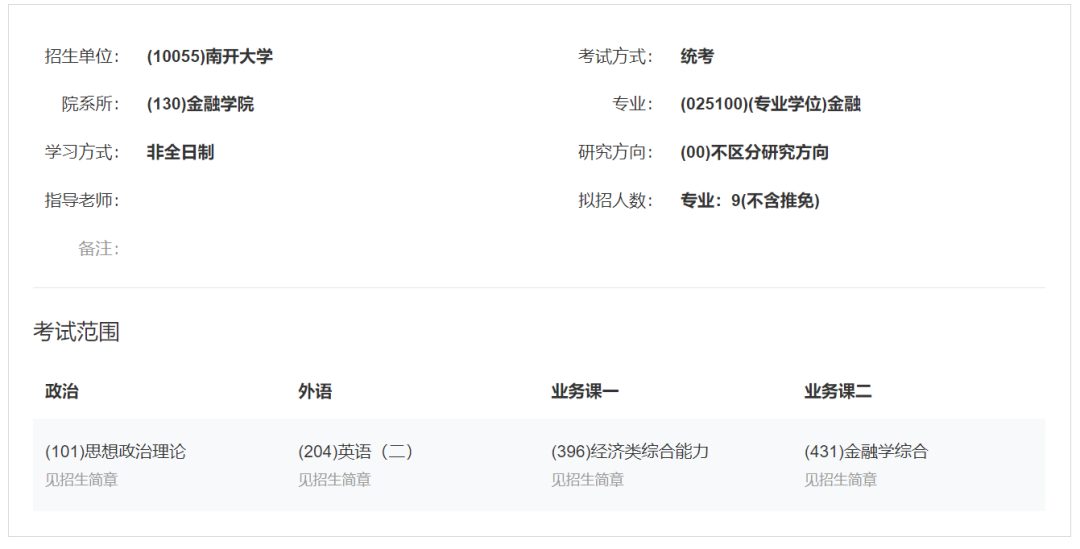Select the (431)金融学综合 cell
The width and height of the screenshot is (1080, 549).
(x=866, y=452)
